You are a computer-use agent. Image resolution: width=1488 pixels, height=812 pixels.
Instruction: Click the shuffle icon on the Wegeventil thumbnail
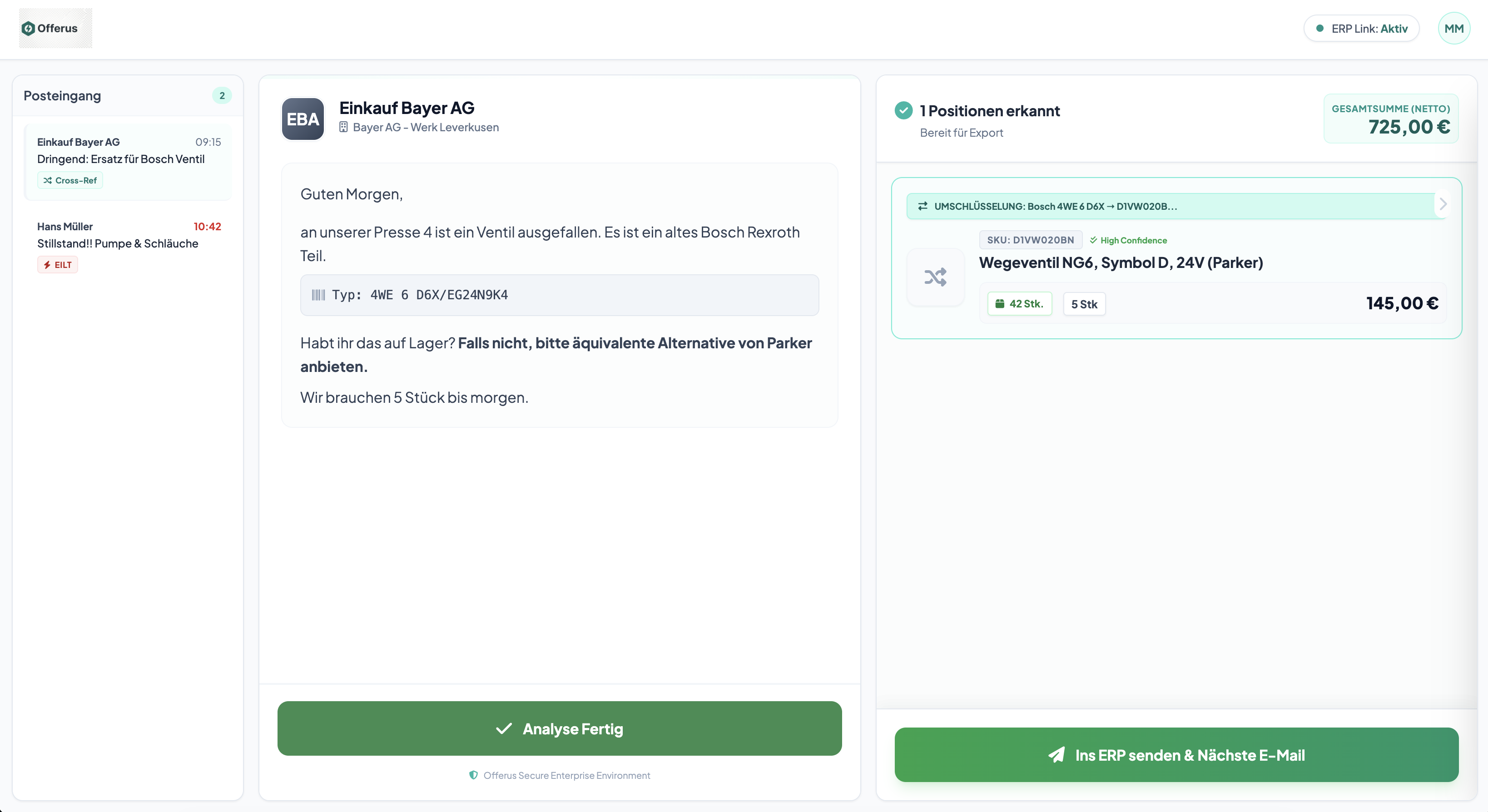click(x=936, y=277)
